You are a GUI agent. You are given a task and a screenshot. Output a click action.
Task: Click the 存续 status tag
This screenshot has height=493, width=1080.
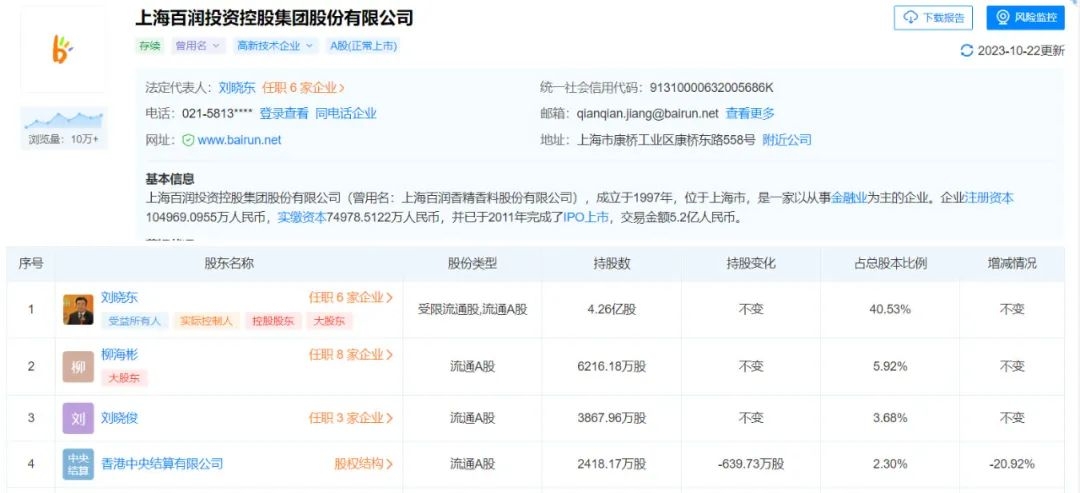[x=149, y=46]
